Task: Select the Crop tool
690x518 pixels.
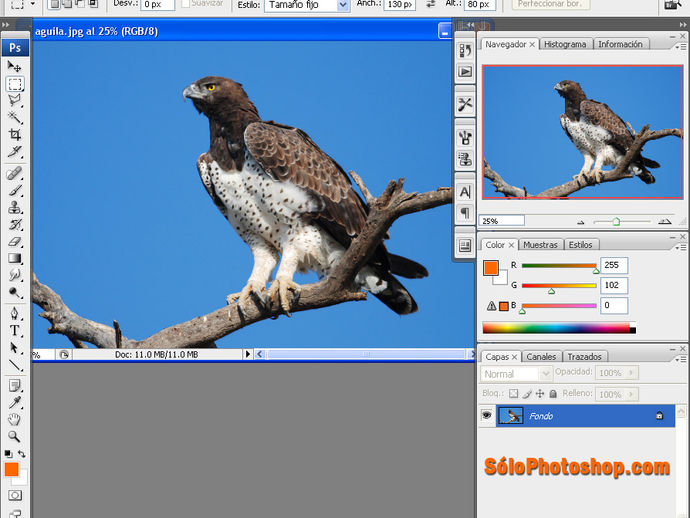Action: click(15, 134)
